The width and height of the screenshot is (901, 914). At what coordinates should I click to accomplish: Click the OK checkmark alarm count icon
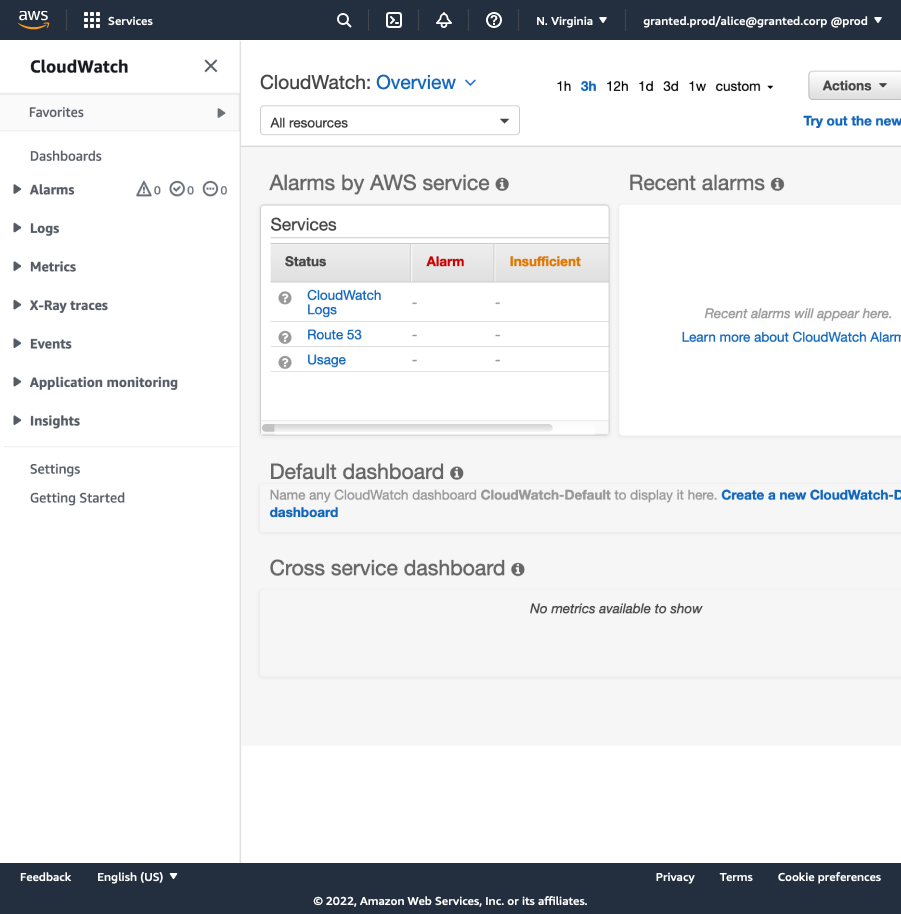coord(177,189)
